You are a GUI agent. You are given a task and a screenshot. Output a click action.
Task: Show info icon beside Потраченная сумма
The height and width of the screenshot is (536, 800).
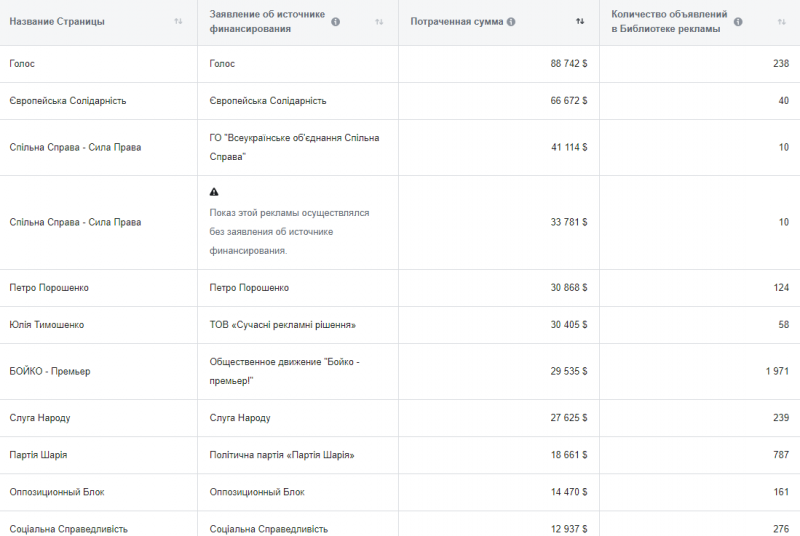(511, 22)
